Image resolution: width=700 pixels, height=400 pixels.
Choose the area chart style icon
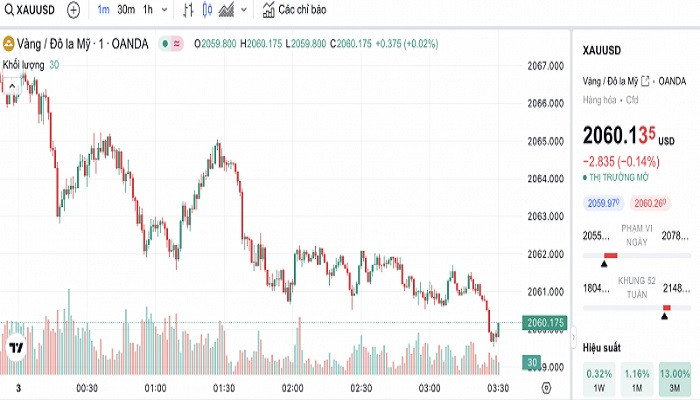227,10
